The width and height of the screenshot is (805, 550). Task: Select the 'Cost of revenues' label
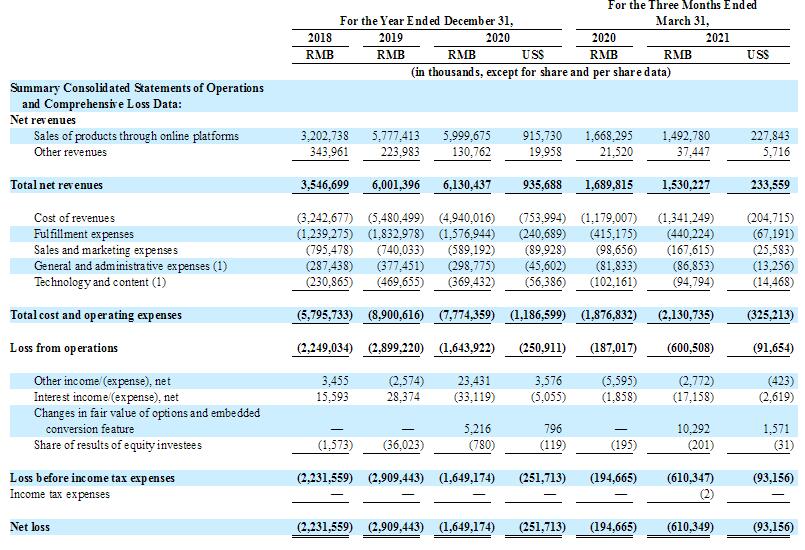[74, 218]
